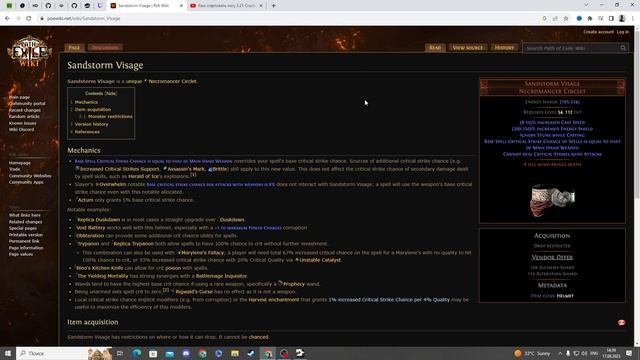
Task: Open Discord from the taskbar
Action: pos(186,353)
